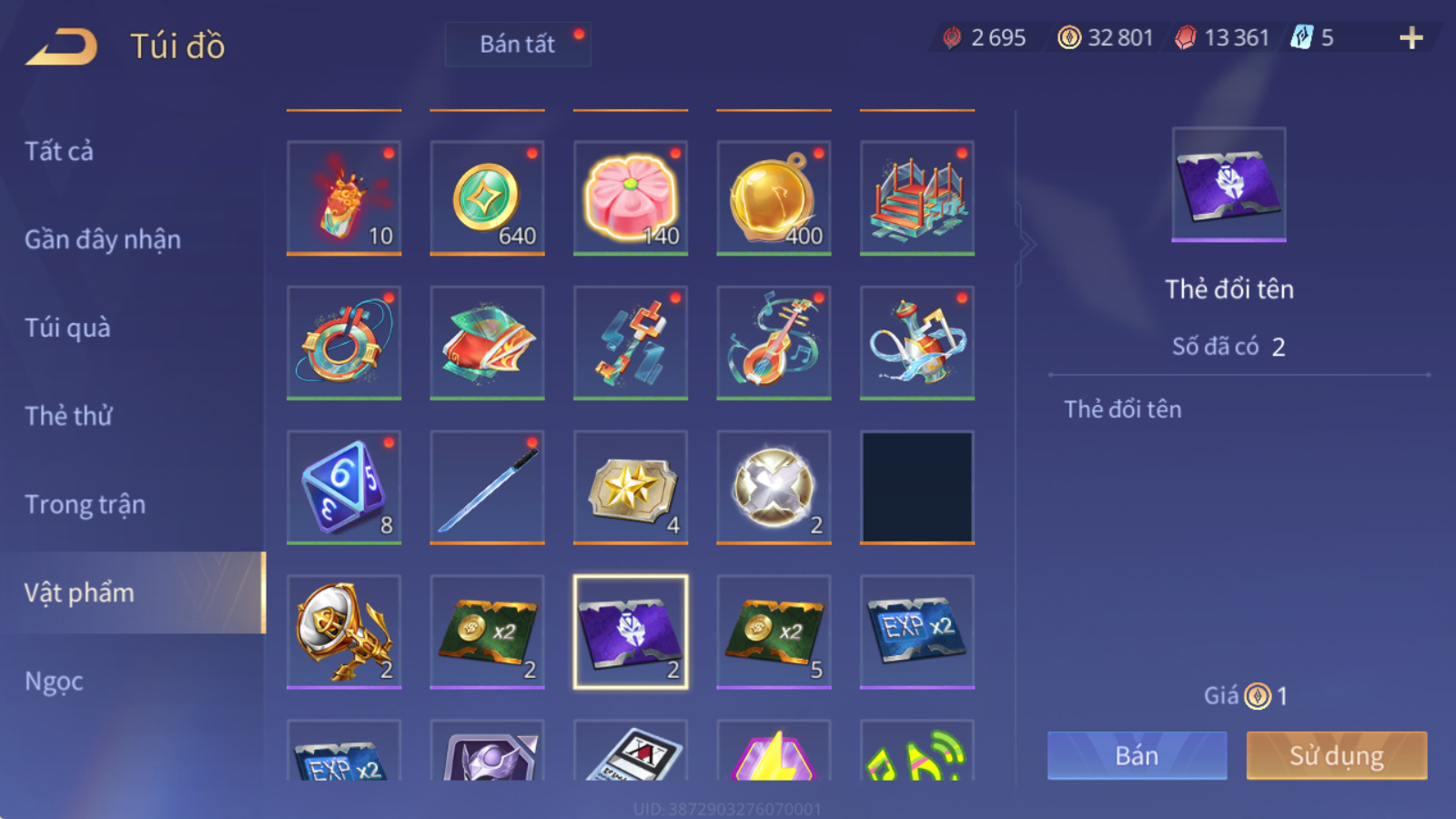Select the green coin with 640 count
The image size is (1456, 819).
[488, 197]
